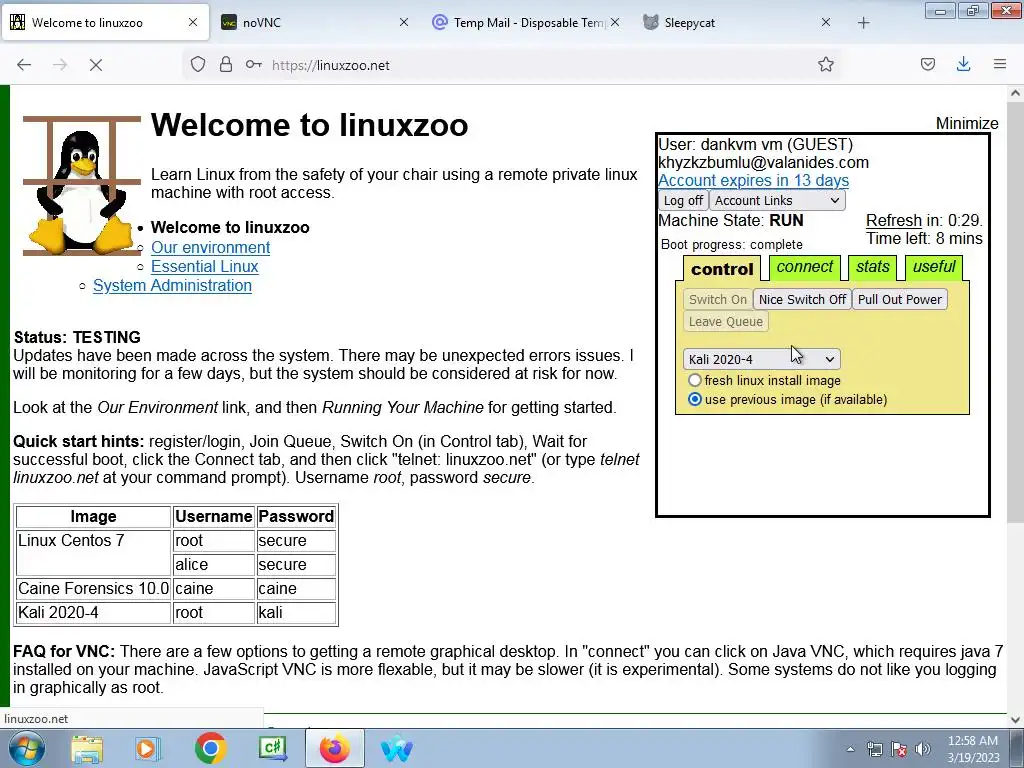Click the scrollbar down arrow
This screenshot has width=1024, height=768.
pyautogui.click(x=1015, y=720)
